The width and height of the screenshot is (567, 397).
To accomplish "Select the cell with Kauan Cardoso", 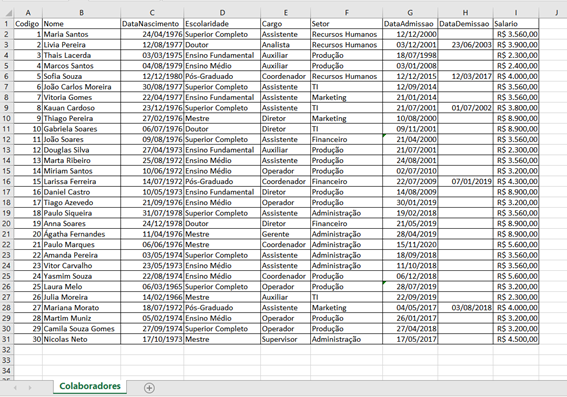I will point(81,108).
